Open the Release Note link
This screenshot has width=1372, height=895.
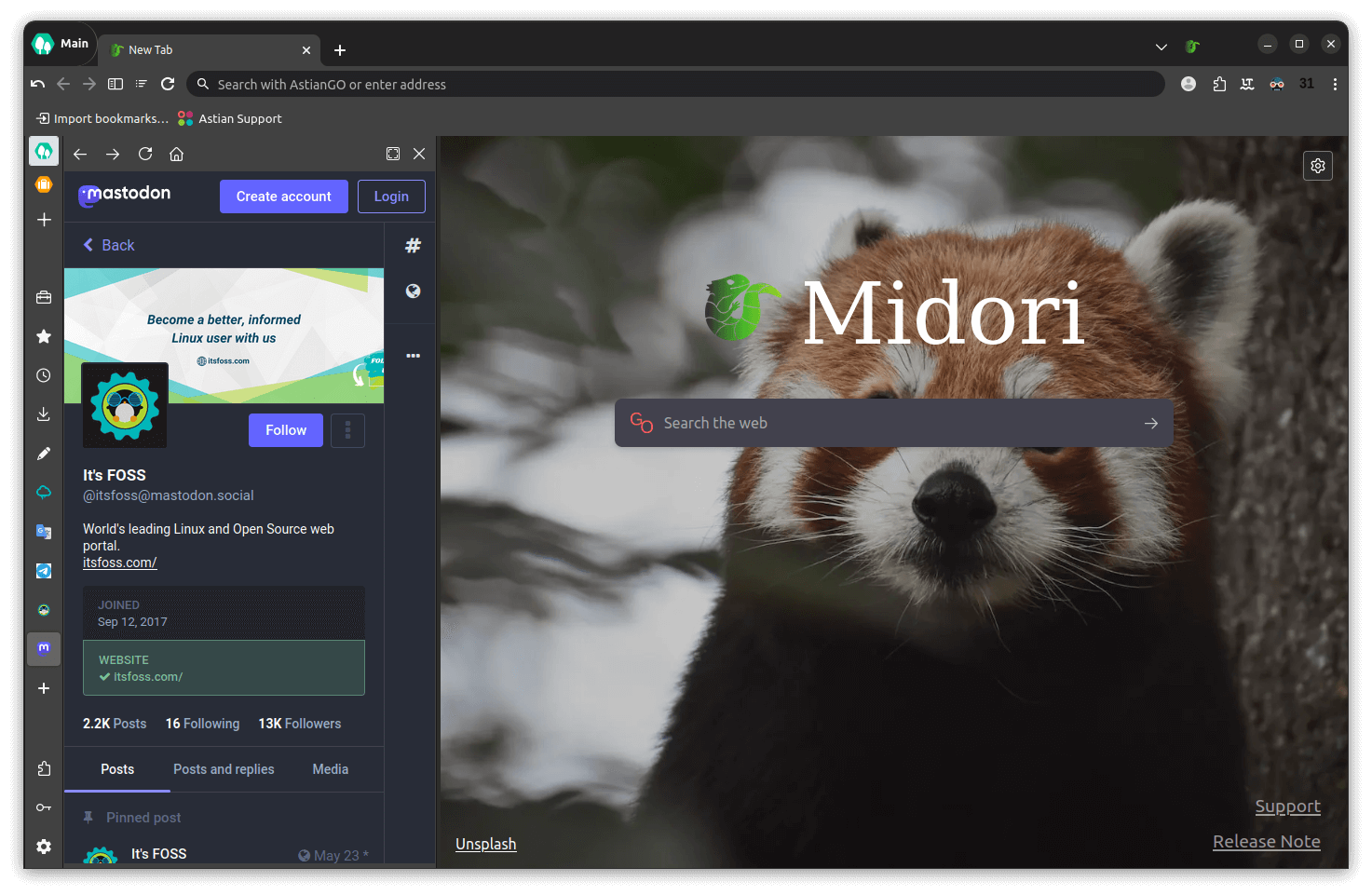pos(1266,841)
